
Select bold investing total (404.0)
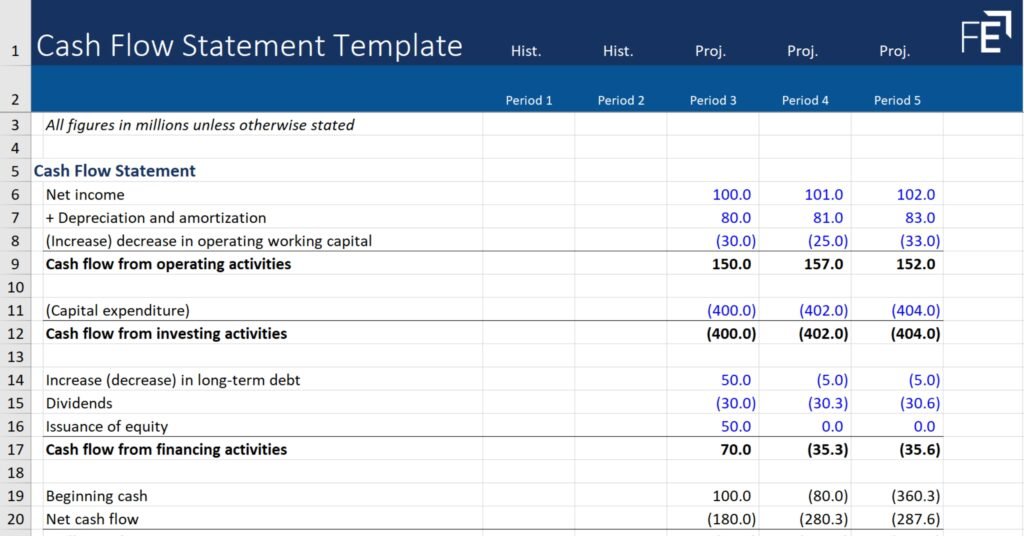tap(916, 334)
